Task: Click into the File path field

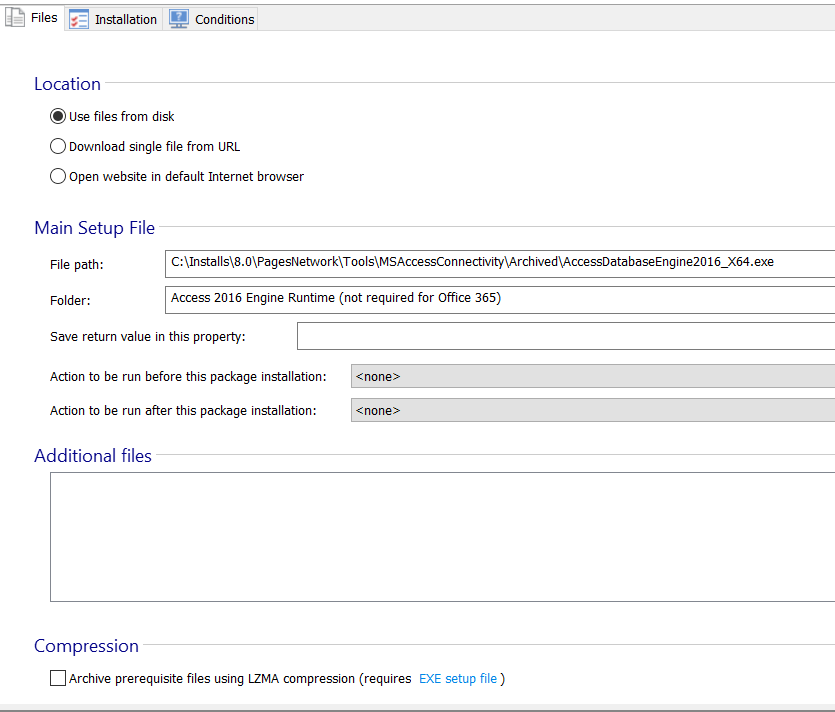Action: pyautogui.click(x=500, y=263)
